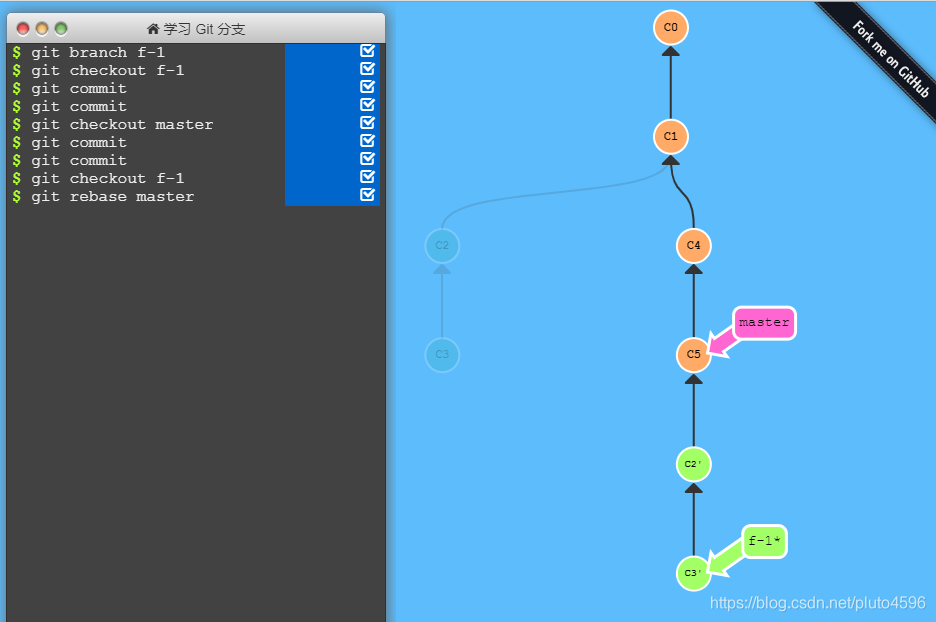The width and height of the screenshot is (936, 622).
Task: Click the terminal title '学习 Git 分支'
Action: (x=204, y=29)
